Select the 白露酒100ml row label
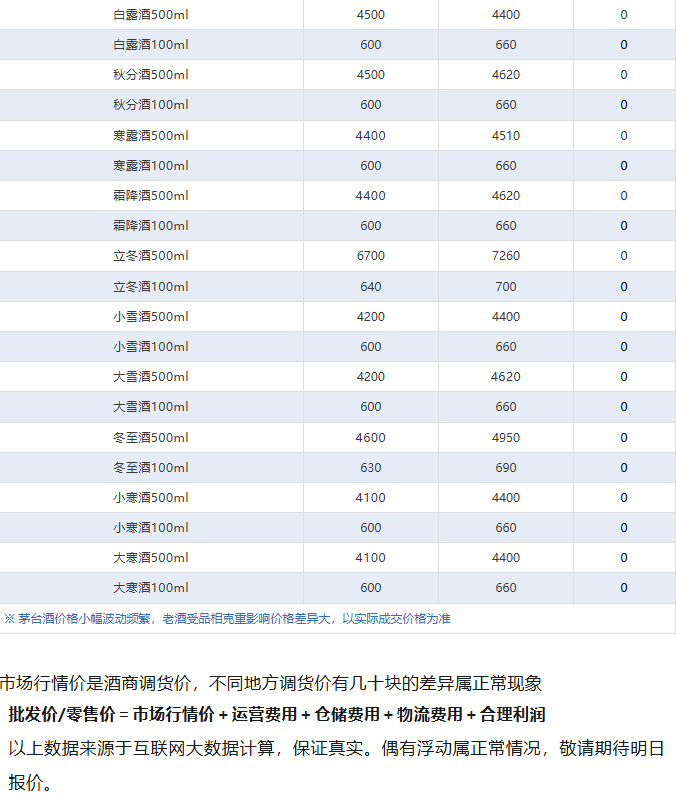Screen dimensions: 676x804 (151, 45)
